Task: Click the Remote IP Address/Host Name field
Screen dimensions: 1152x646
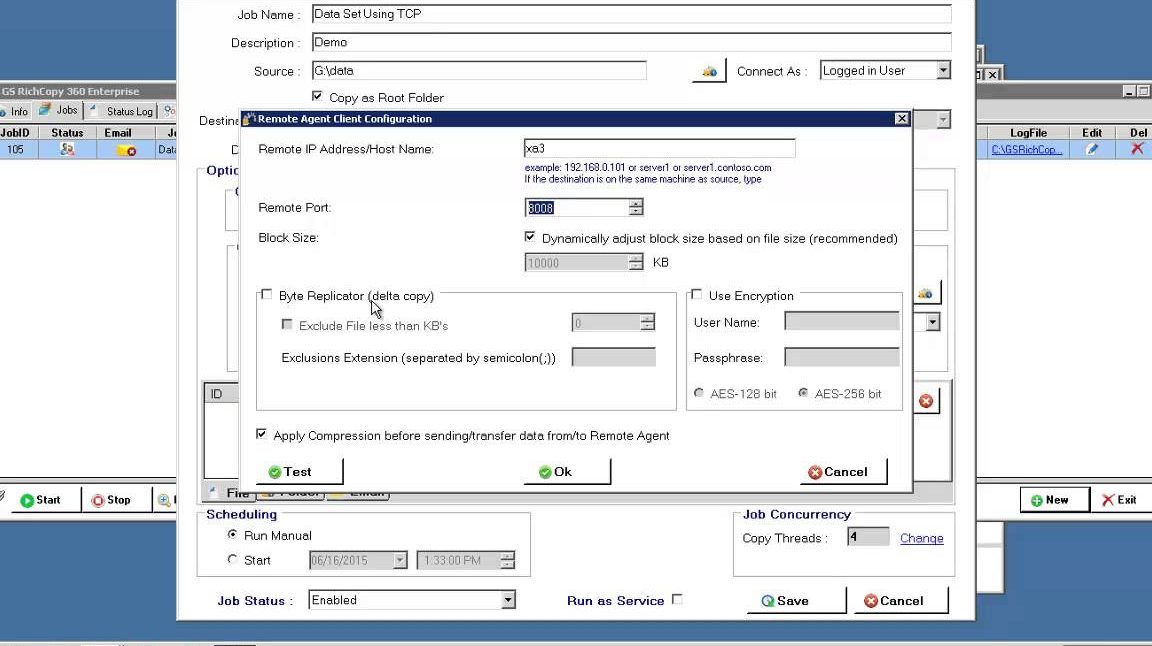Action: [x=659, y=148]
